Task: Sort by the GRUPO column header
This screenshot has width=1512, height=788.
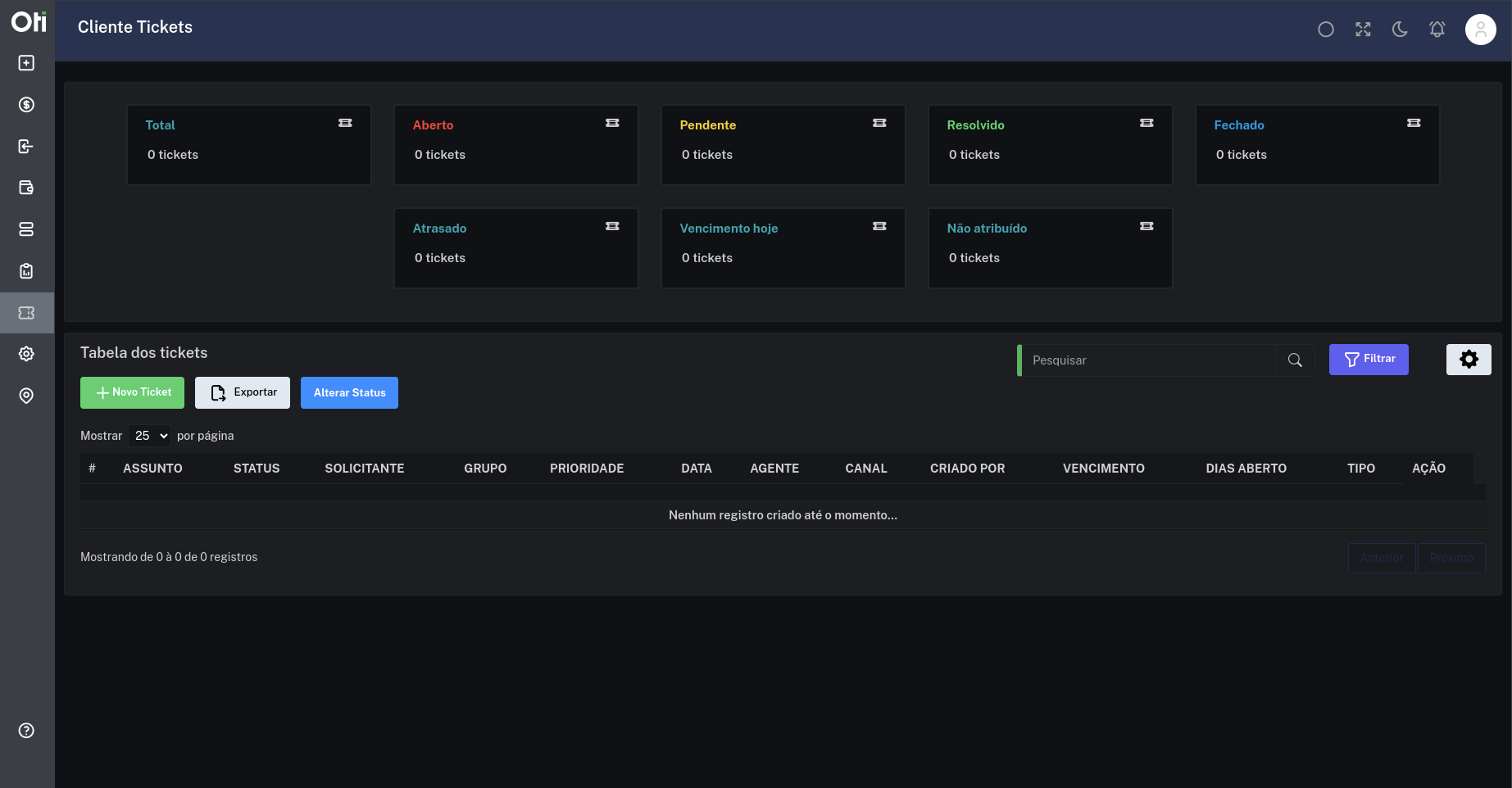Action: point(485,469)
